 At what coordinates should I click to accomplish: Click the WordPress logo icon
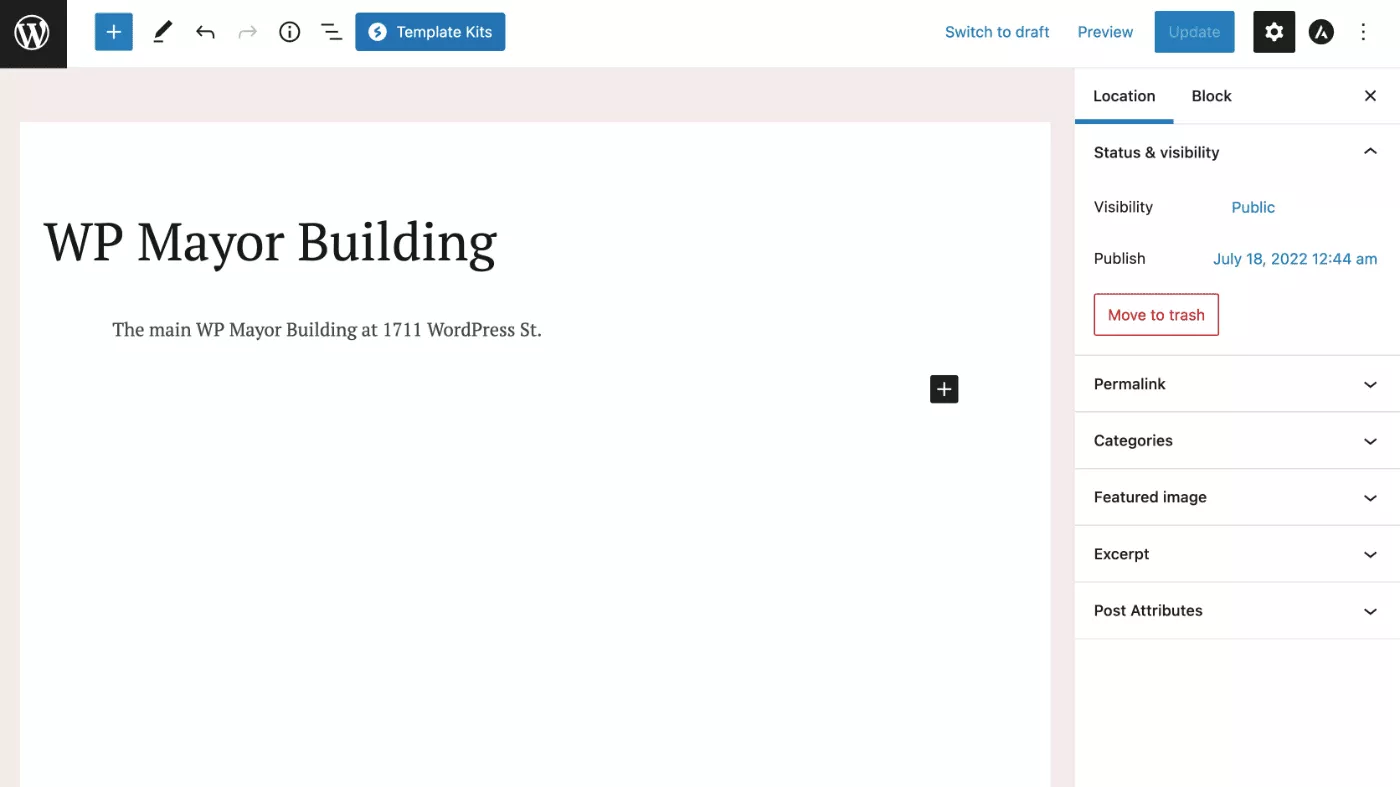click(33, 33)
